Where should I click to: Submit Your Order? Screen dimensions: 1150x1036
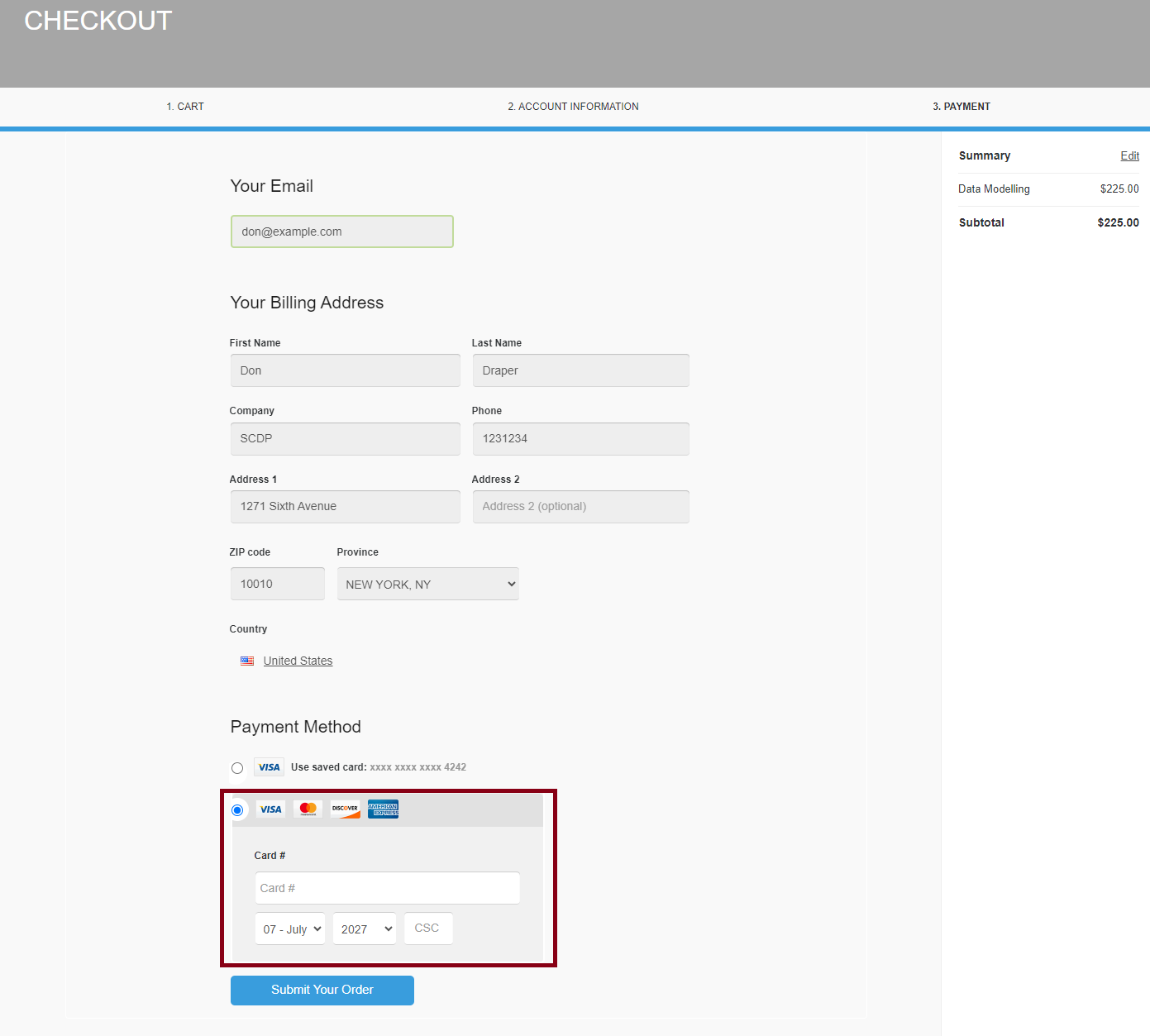click(x=322, y=990)
